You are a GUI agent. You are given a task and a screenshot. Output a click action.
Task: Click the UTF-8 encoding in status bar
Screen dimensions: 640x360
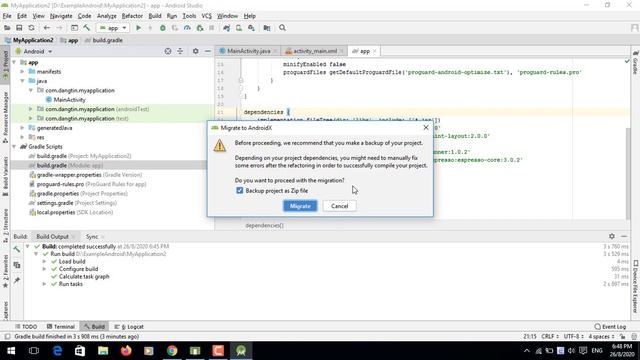pyautogui.click(x=573, y=336)
